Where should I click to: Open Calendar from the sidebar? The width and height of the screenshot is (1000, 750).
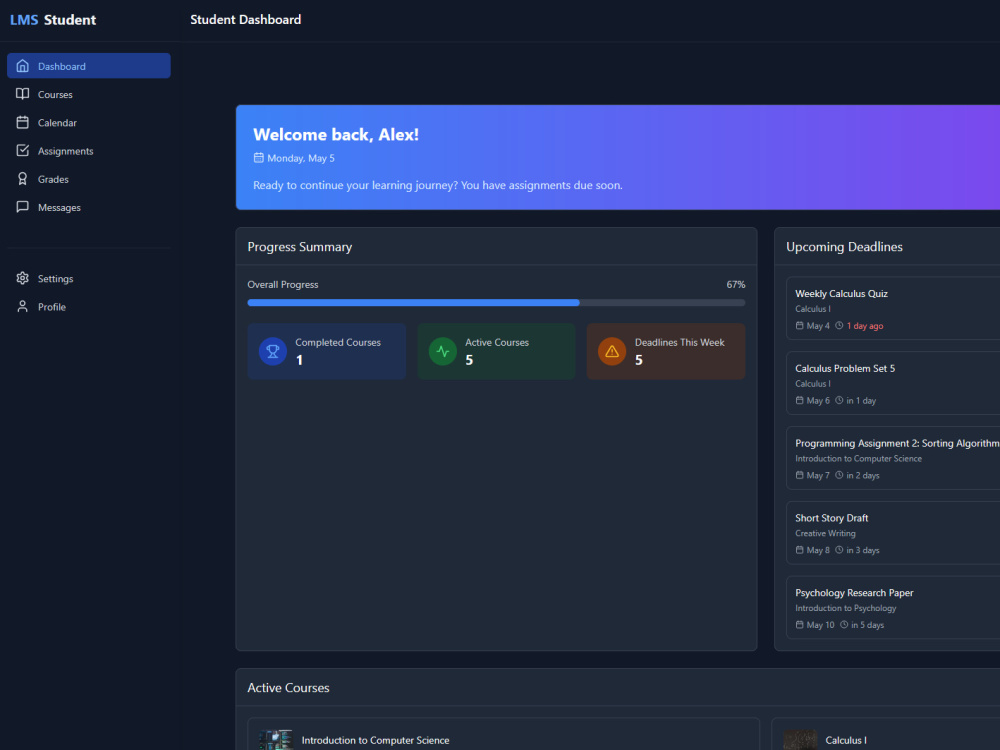89,122
